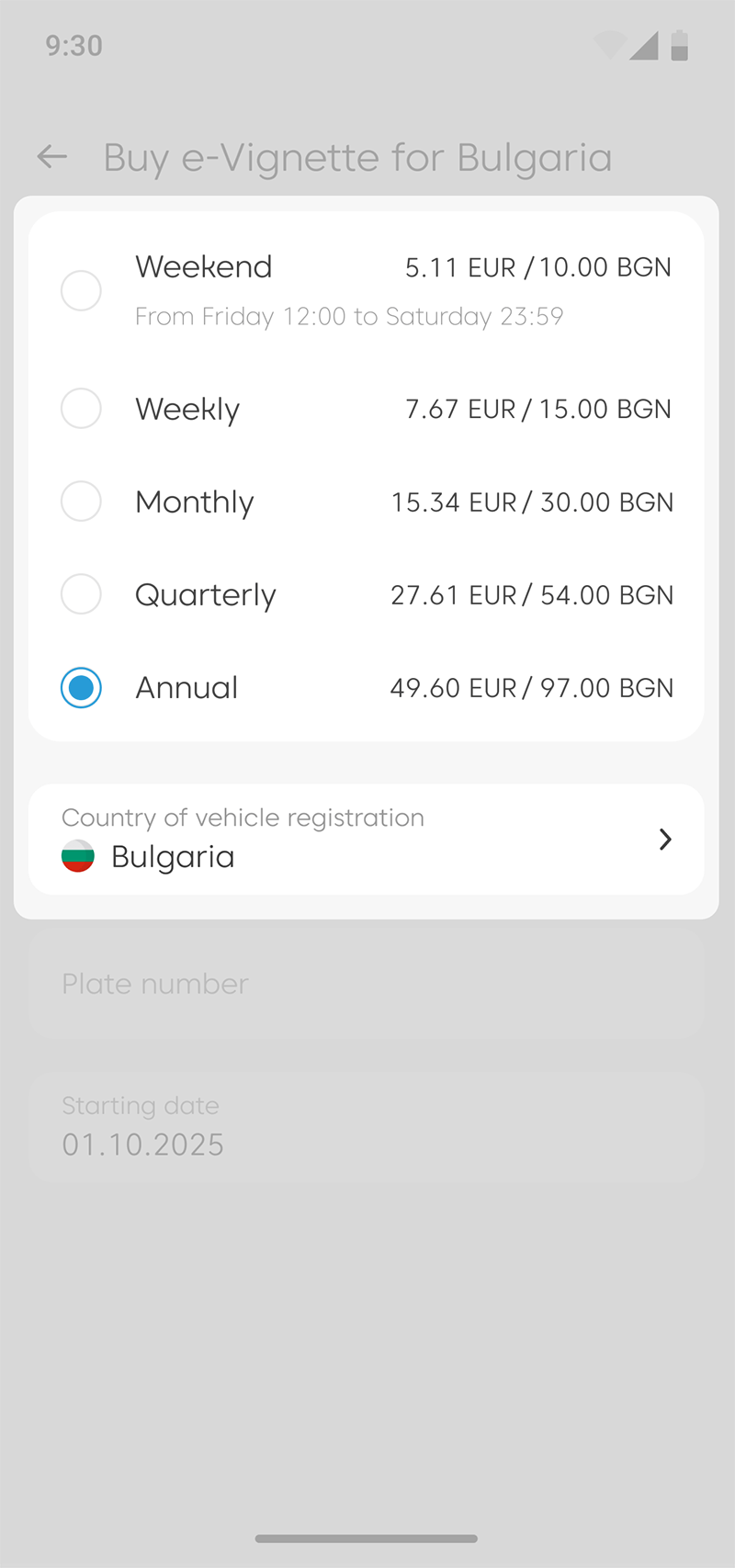Tap the Wi-Fi status icon
The image size is (735, 1568).
tap(609, 45)
